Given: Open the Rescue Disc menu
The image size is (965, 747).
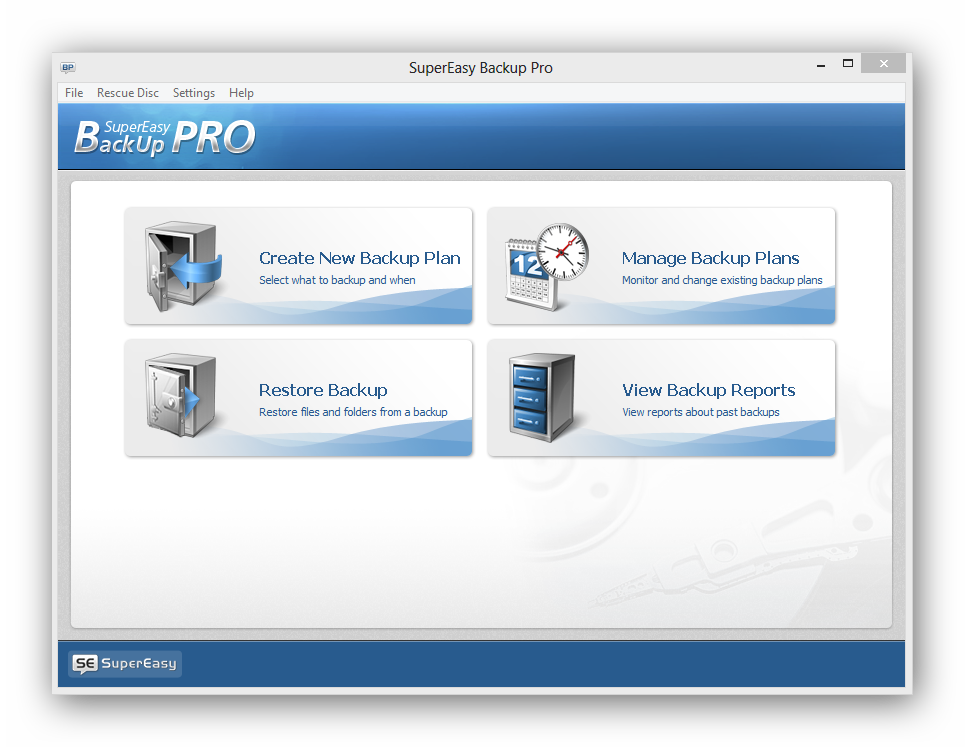Looking at the screenshot, I should coord(128,93).
